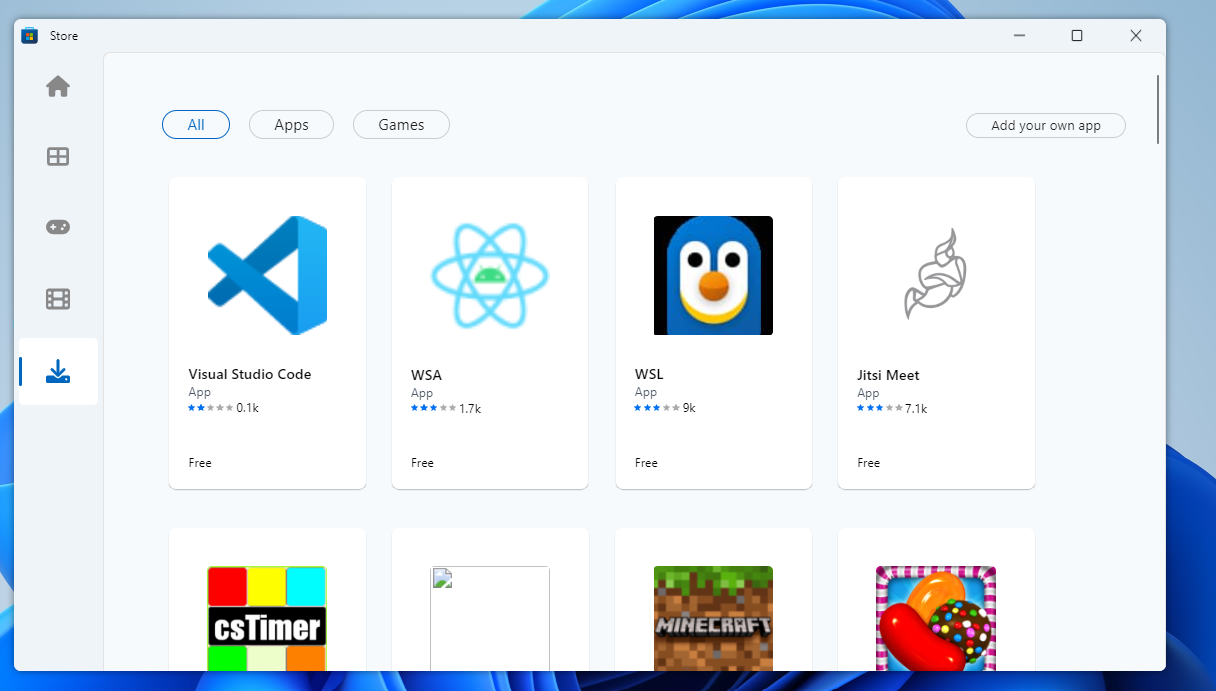Click the WSA atom icon
This screenshot has height=691, width=1216.
(x=490, y=275)
